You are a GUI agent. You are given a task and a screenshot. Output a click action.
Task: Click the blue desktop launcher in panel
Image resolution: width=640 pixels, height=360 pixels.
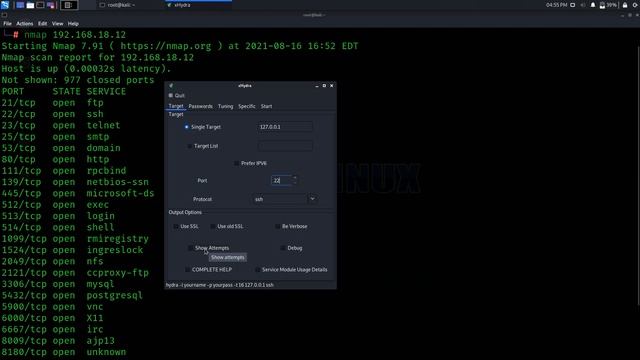pyautogui.click(x=20, y=5)
